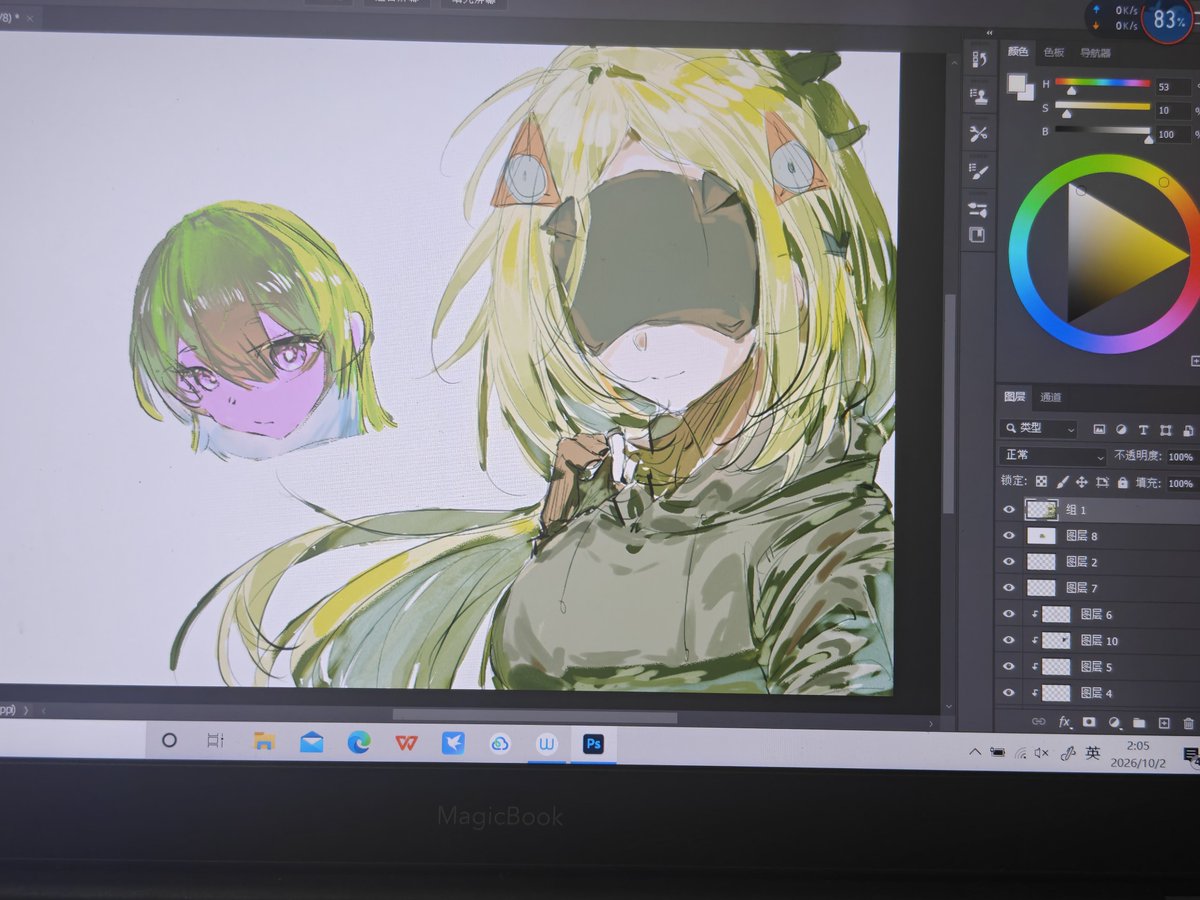Collapse panels with double-arrow at top
The width and height of the screenshot is (1200, 900).
989,32
